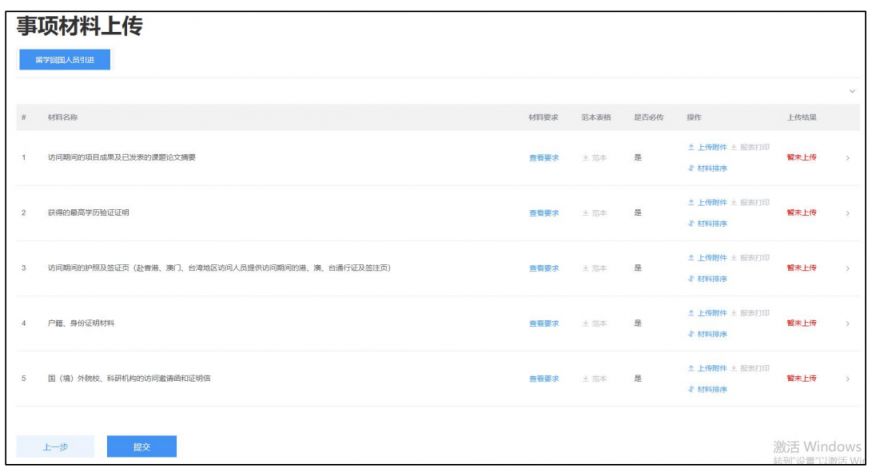Screen dimensions: 880x472
Task: Click 材料排序 sort icon in row 1
Action: [691, 168]
